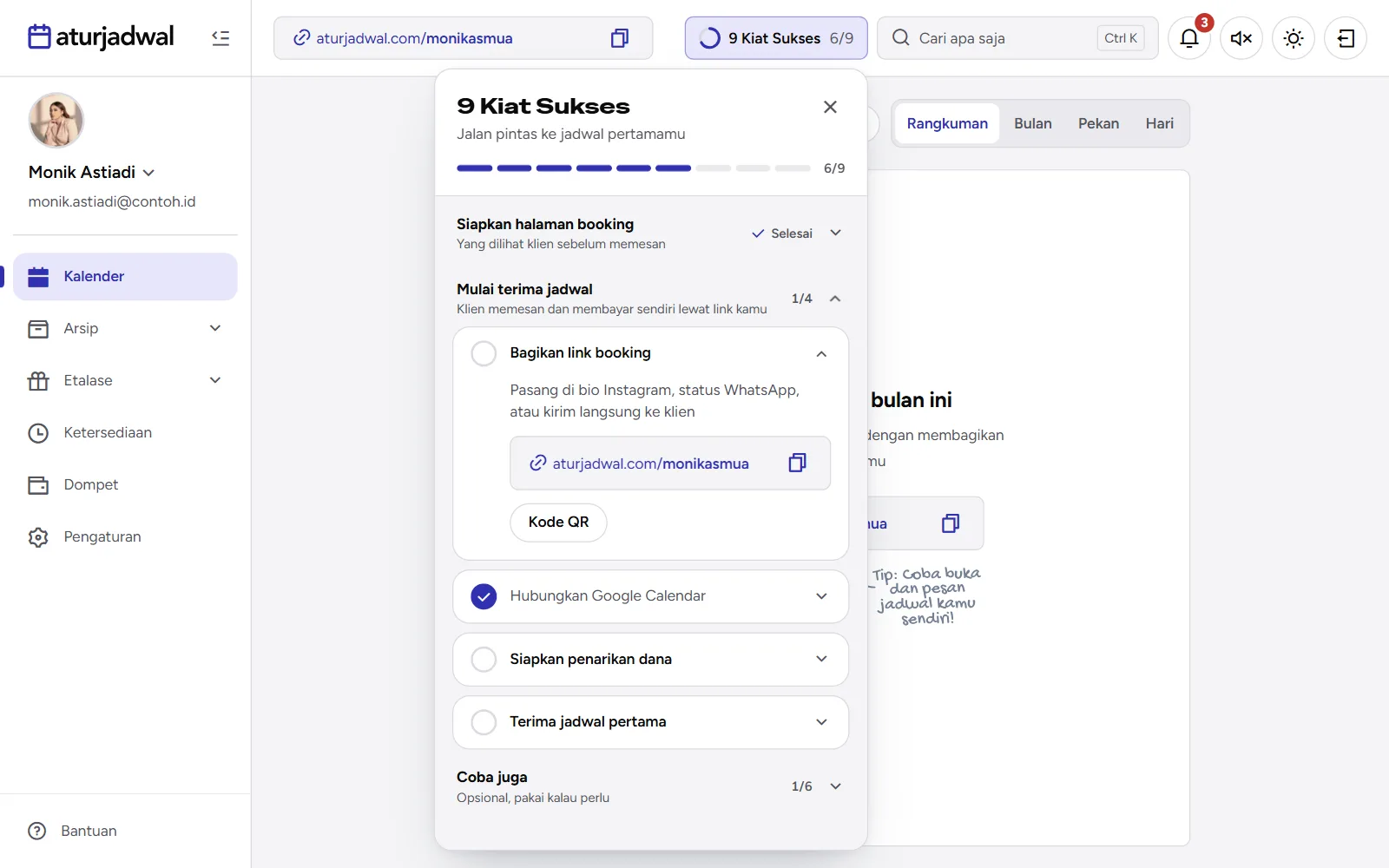Screen dimensions: 1389x868
Task: Open Ketersediaan from the sidebar
Action: (125, 432)
